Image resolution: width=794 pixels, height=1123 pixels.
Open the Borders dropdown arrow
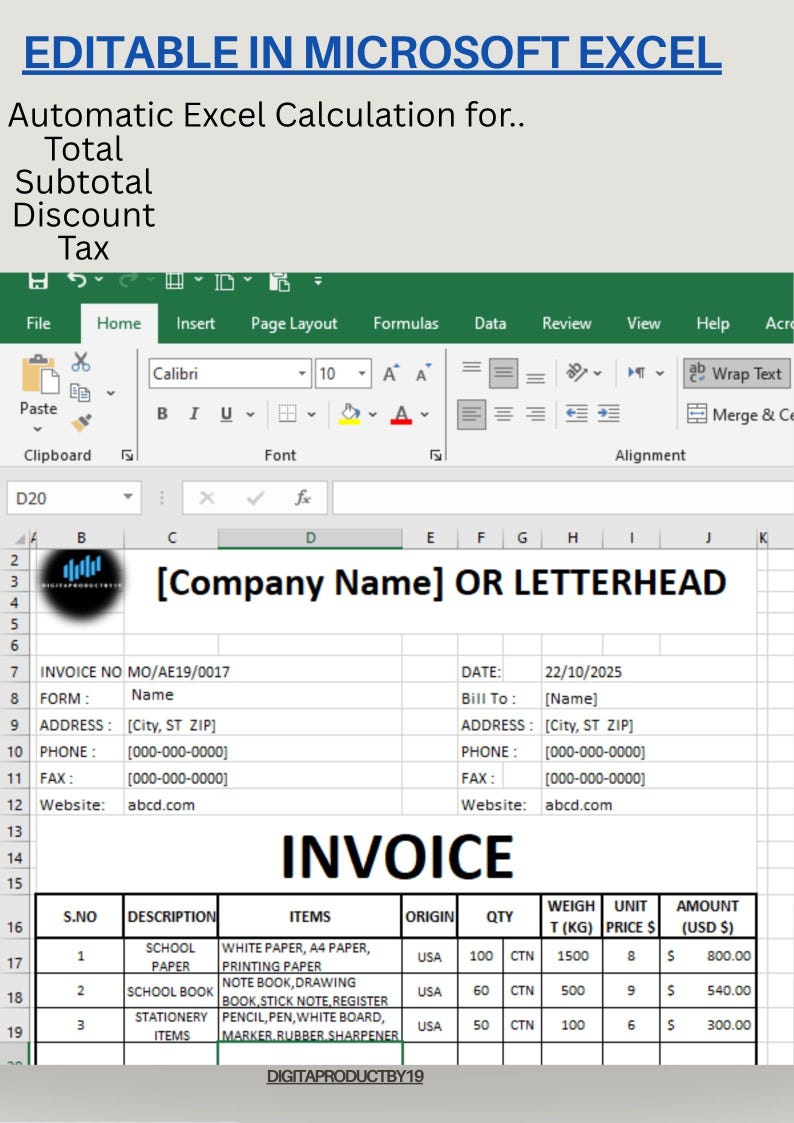click(311, 415)
